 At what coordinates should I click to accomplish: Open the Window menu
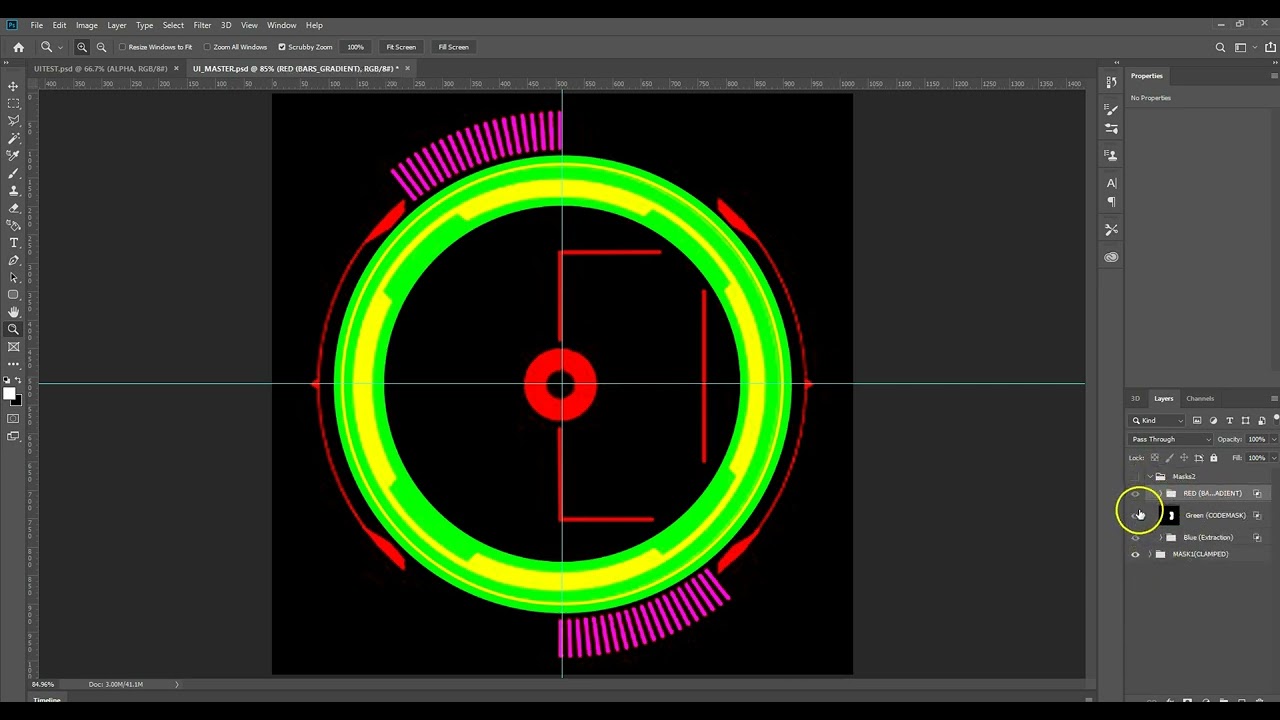point(281,25)
